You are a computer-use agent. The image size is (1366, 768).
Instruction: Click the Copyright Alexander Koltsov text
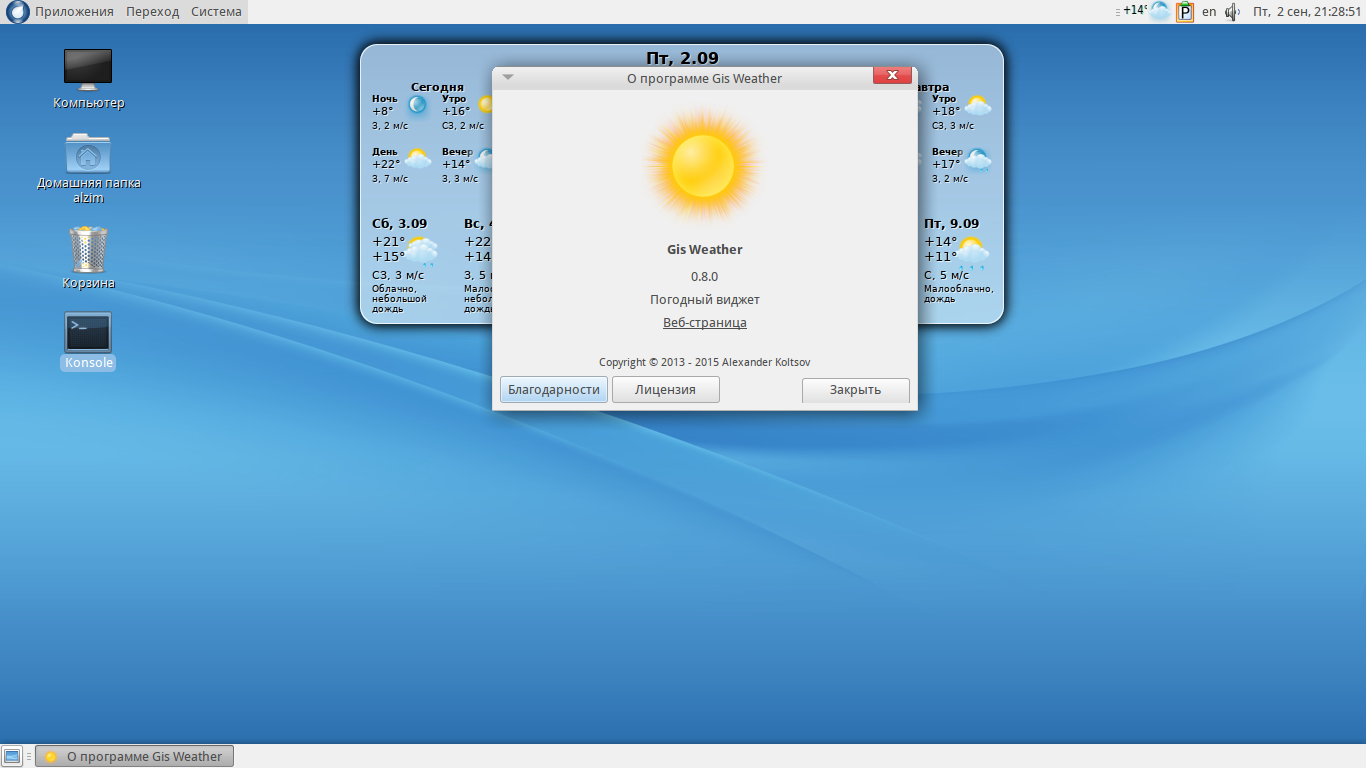[x=705, y=362]
